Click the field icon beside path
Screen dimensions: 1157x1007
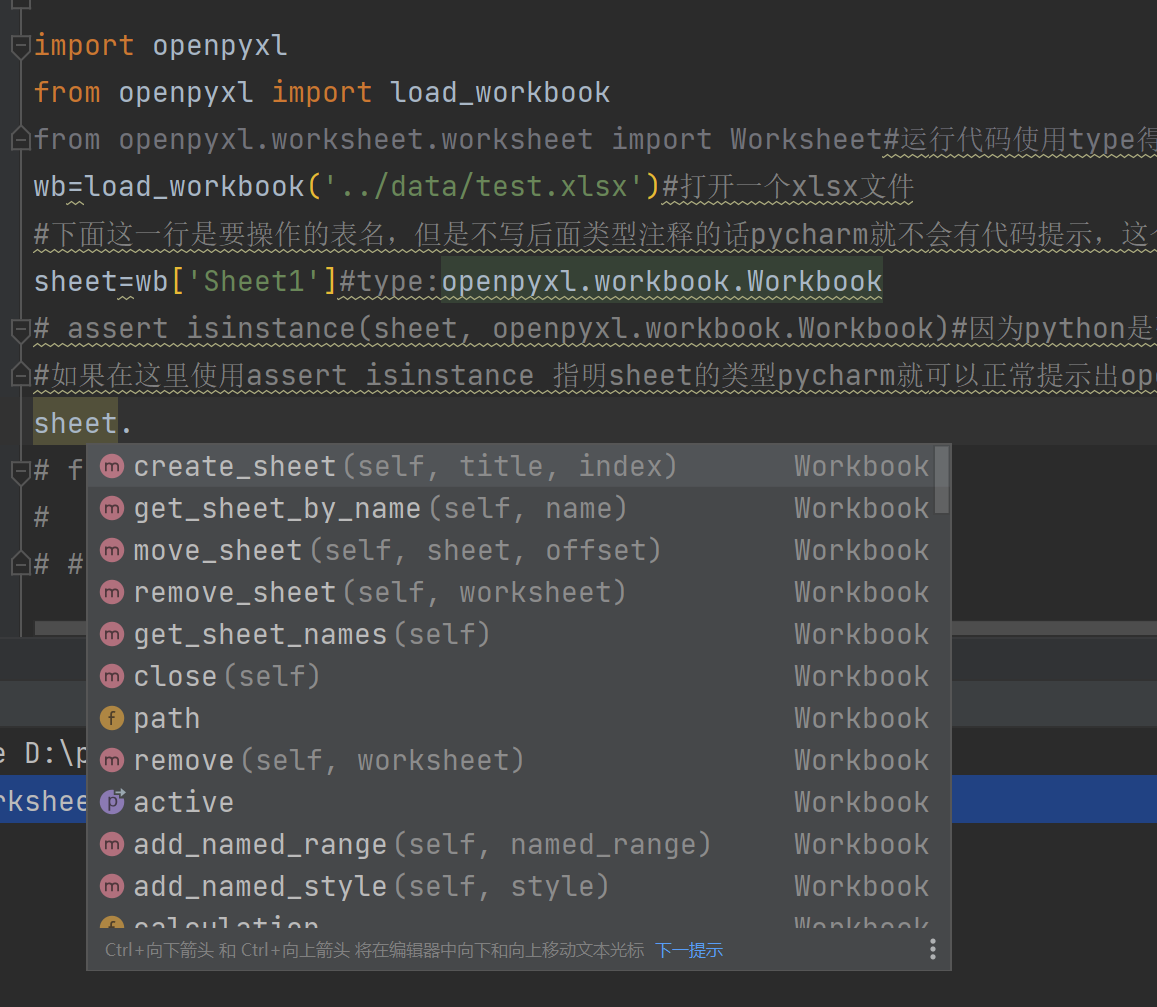pyautogui.click(x=112, y=718)
